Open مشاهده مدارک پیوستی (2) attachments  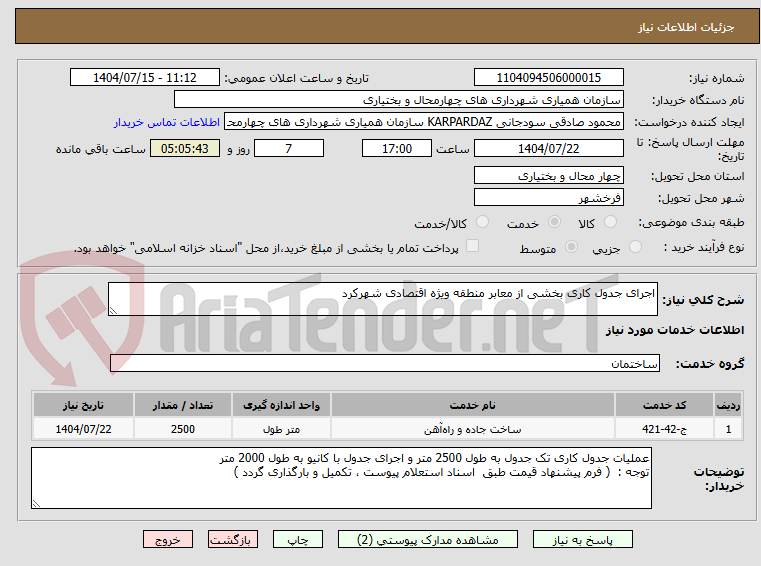tap(428, 539)
